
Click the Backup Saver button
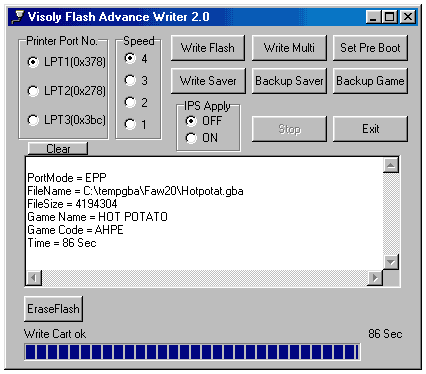point(289,81)
